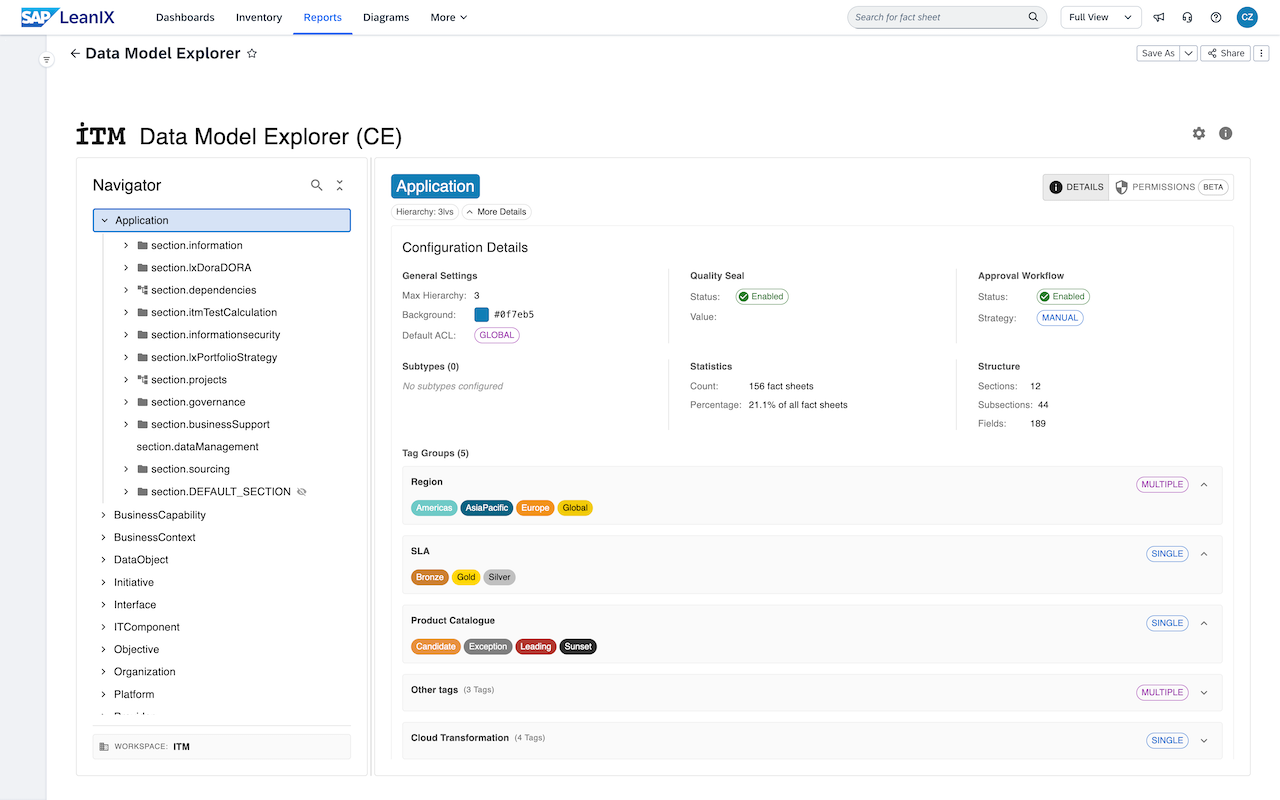Screen dimensions: 1280x800
Task: Expand section.itmTestCalculation node
Action: click(x=126, y=312)
